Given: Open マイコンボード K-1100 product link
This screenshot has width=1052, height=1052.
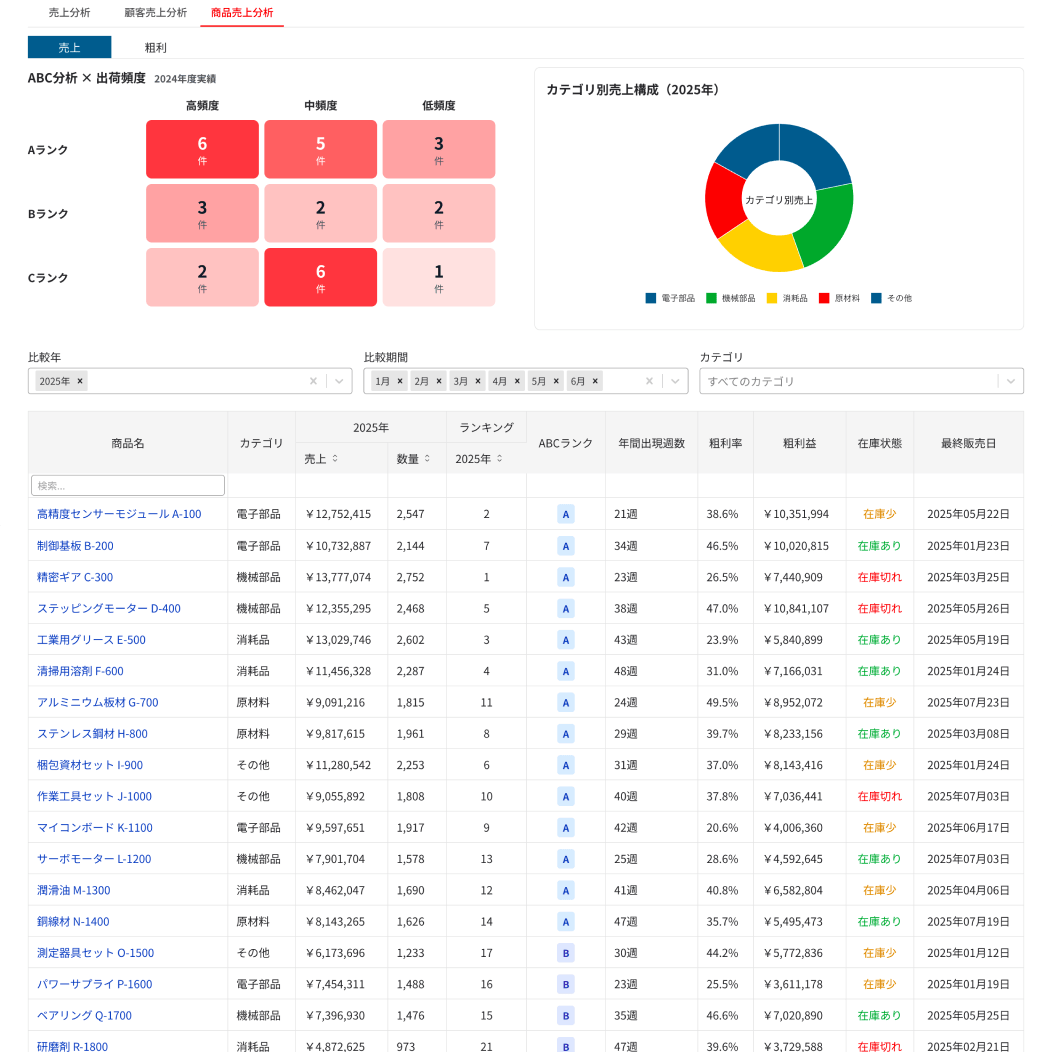Looking at the screenshot, I should [x=95, y=827].
